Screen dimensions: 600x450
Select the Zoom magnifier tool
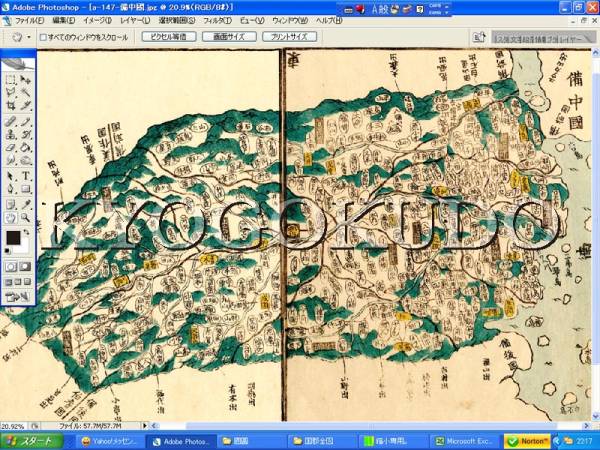click(26, 218)
